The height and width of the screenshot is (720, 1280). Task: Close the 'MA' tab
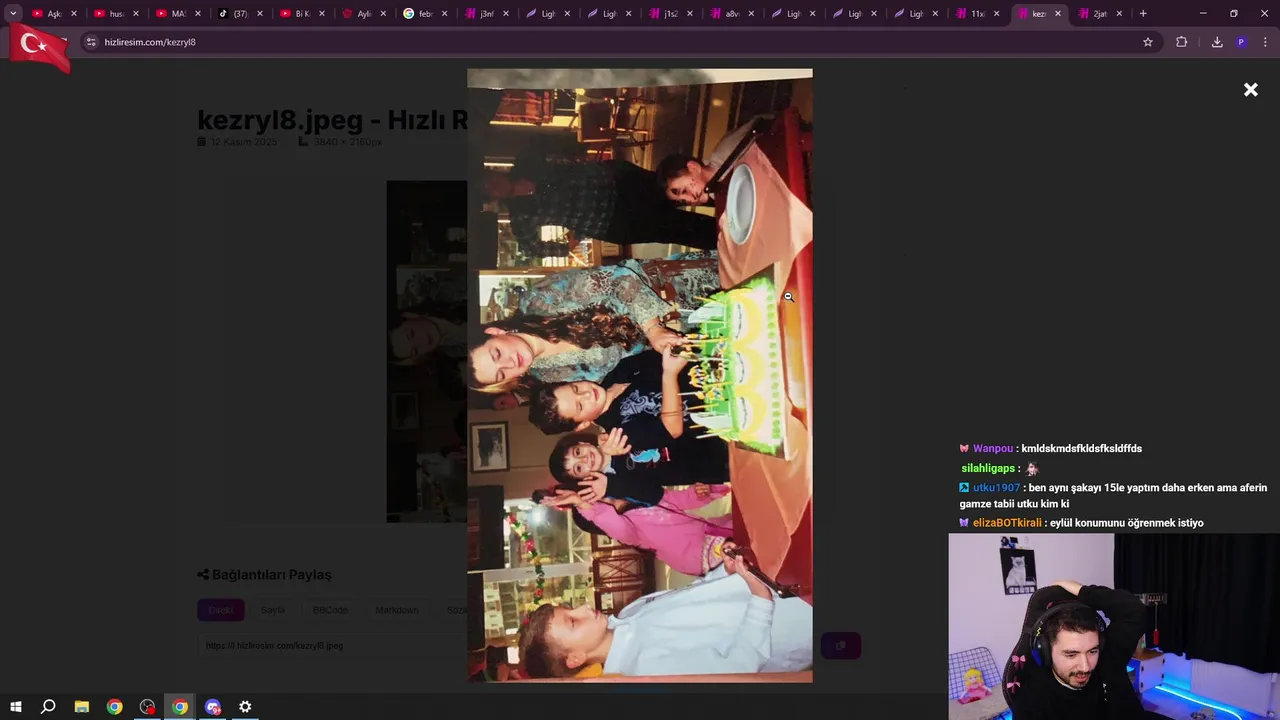pos(198,14)
